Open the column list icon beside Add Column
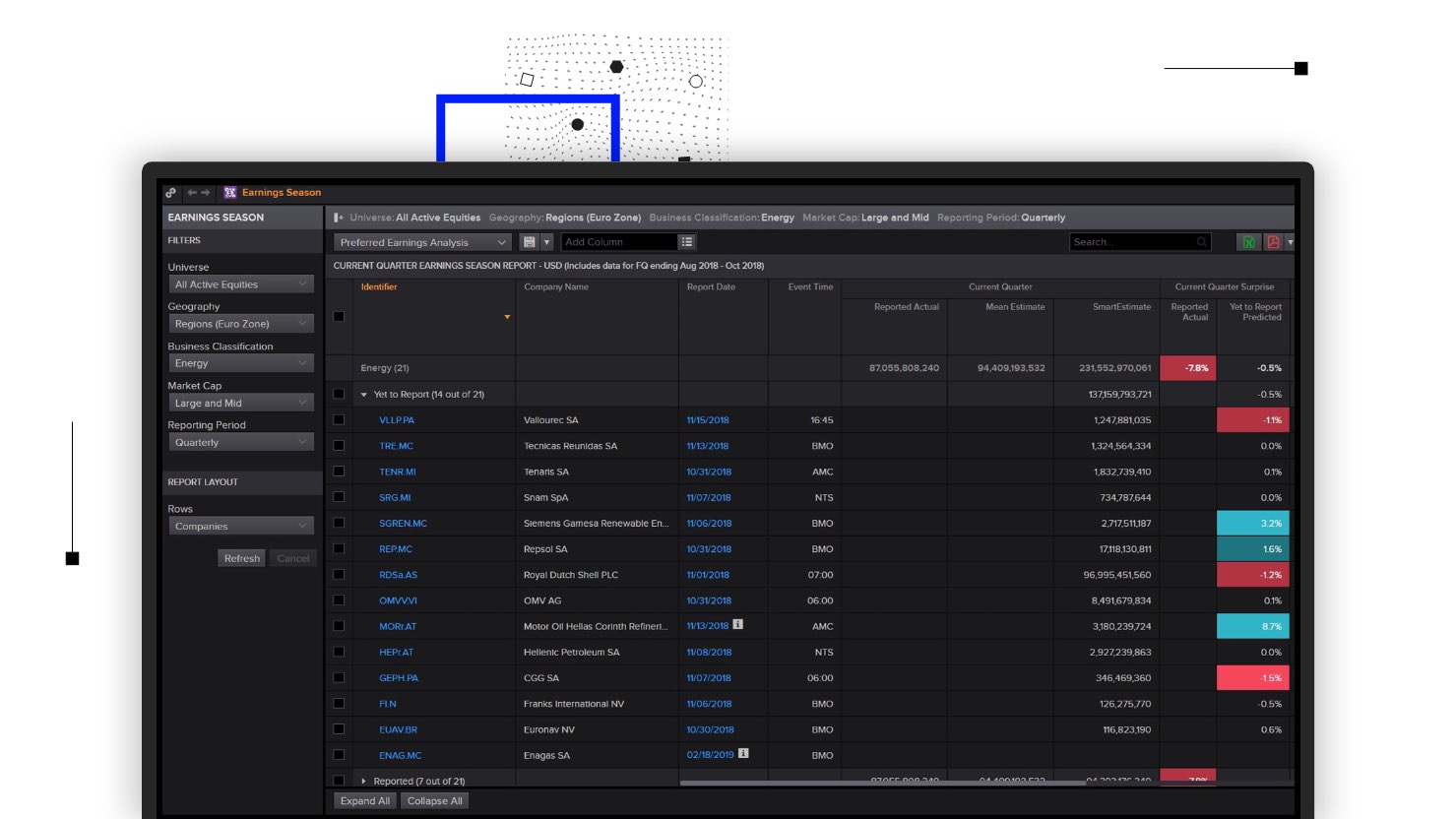This screenshot has width=1456, height=819. pos(687,242)
